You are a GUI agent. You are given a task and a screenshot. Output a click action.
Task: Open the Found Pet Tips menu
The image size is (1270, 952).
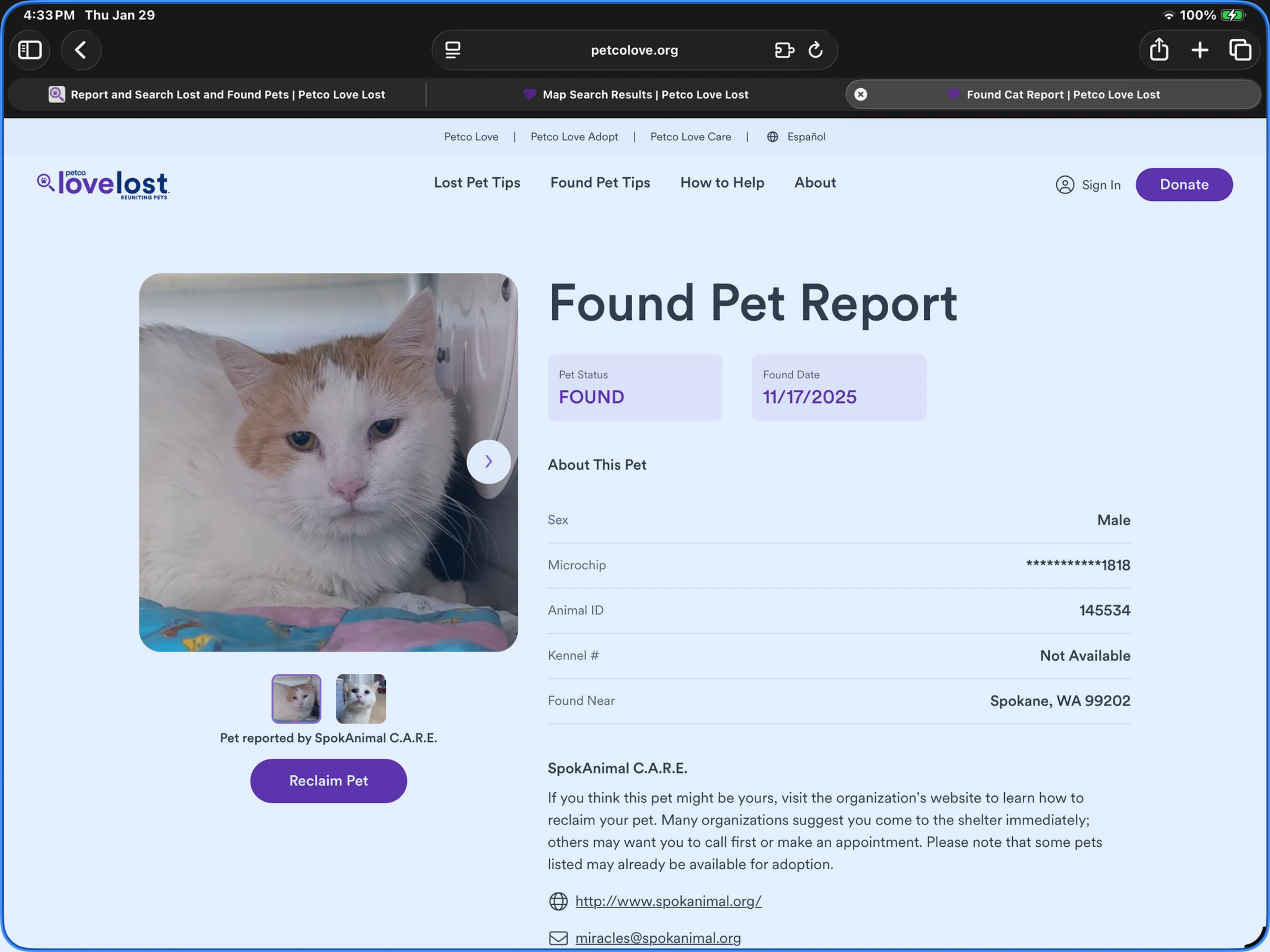(x=601, y=182)
